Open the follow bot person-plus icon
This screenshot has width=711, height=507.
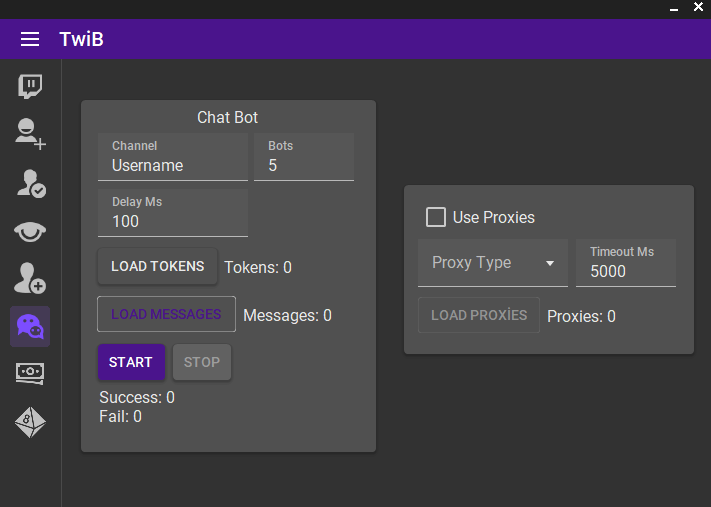[30, 278]
